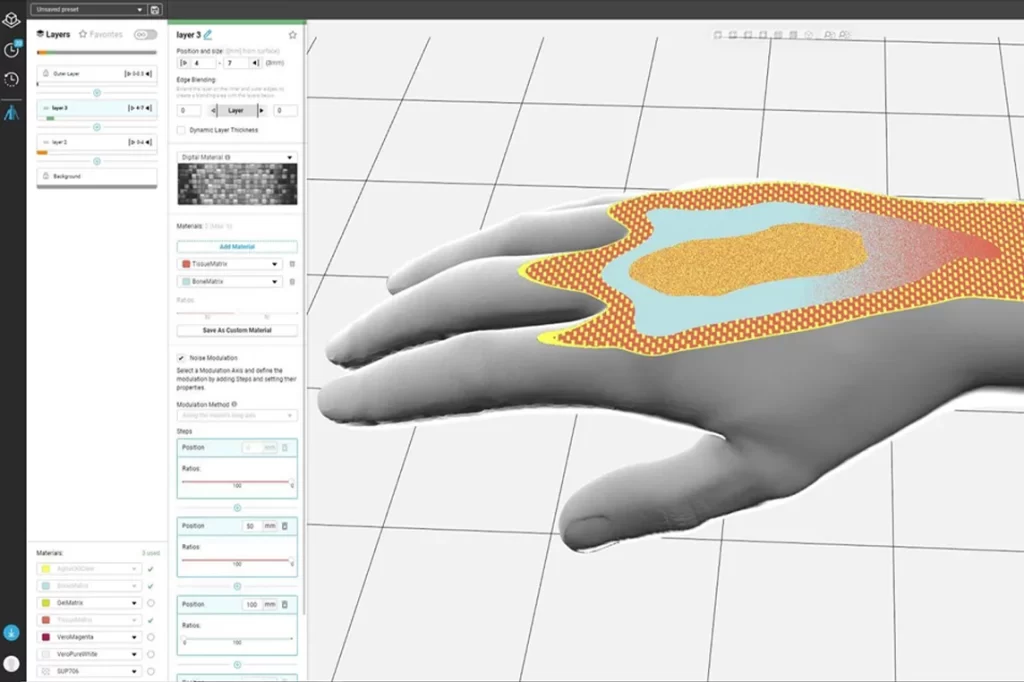1024x682 pixels.
Task: Switch to the Favorites tab
Action: point(101,34)
